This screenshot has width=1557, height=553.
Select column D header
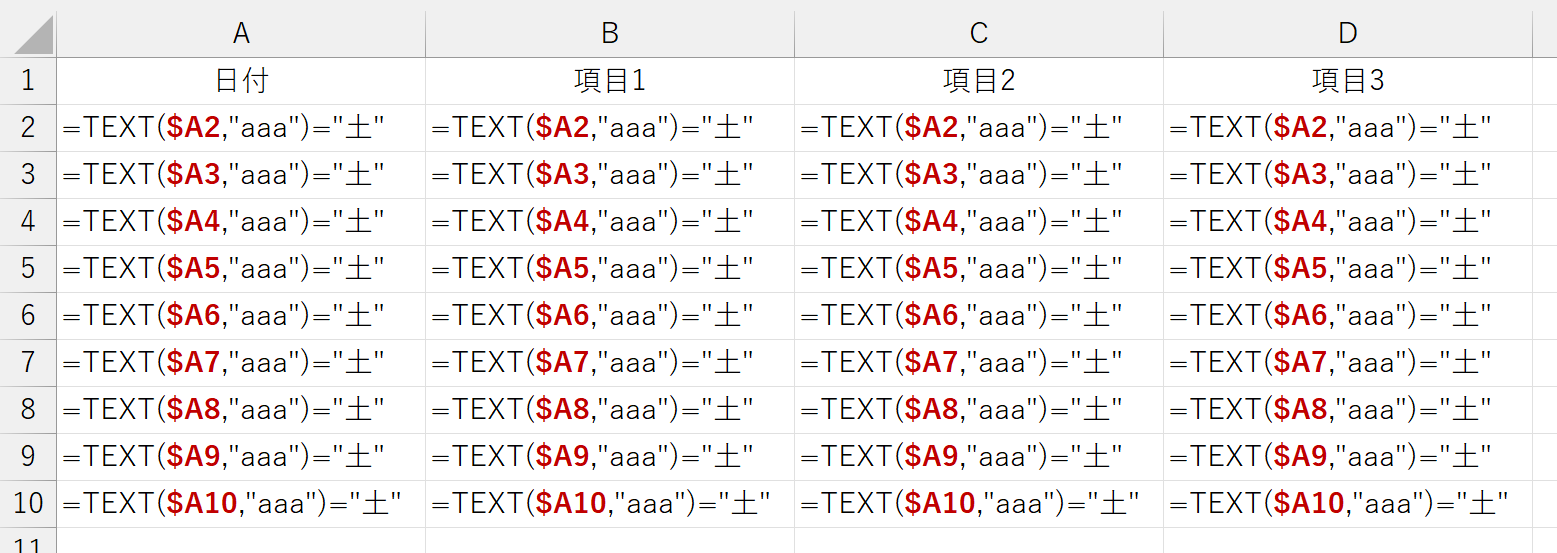pos(1348,34)
